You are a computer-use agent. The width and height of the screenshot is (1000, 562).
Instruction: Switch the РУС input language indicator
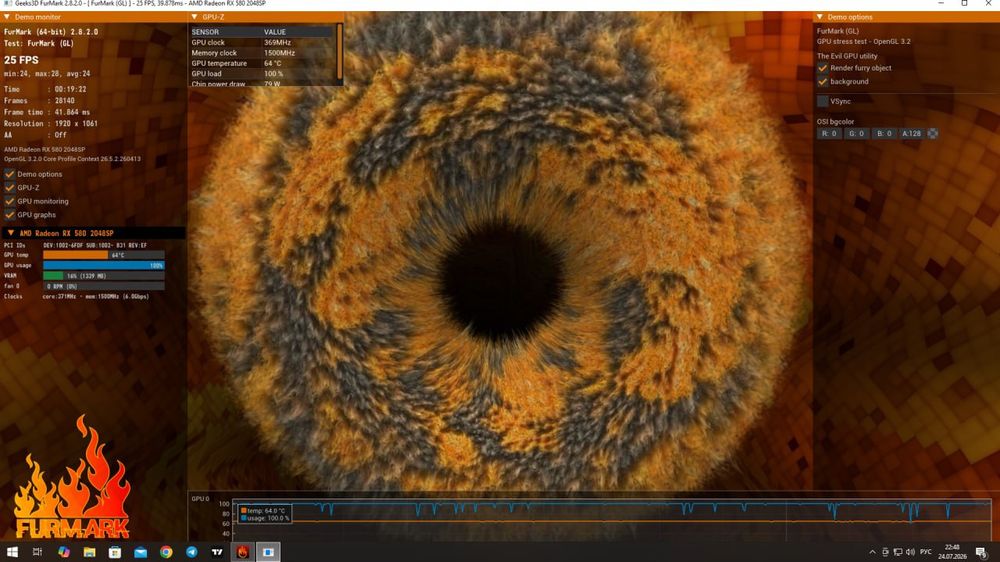926,552
